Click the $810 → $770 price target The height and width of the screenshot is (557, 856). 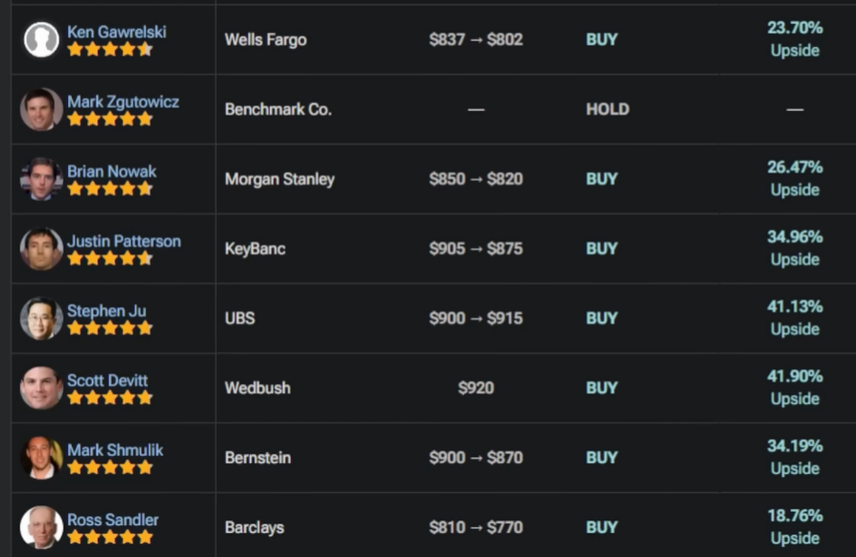tap(476, 527)
